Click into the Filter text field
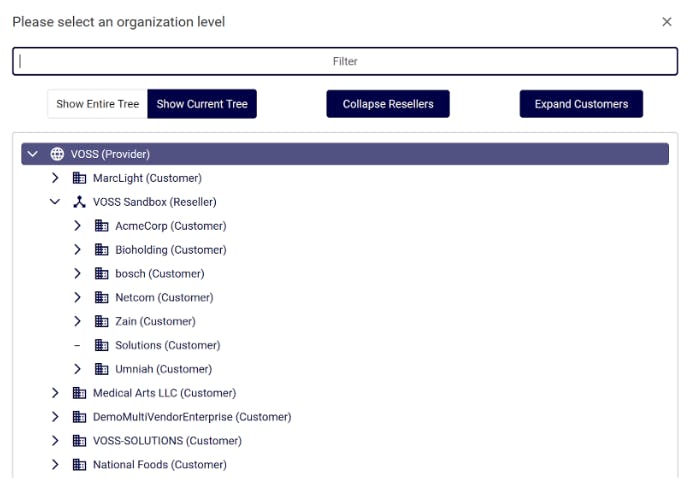 345,61
